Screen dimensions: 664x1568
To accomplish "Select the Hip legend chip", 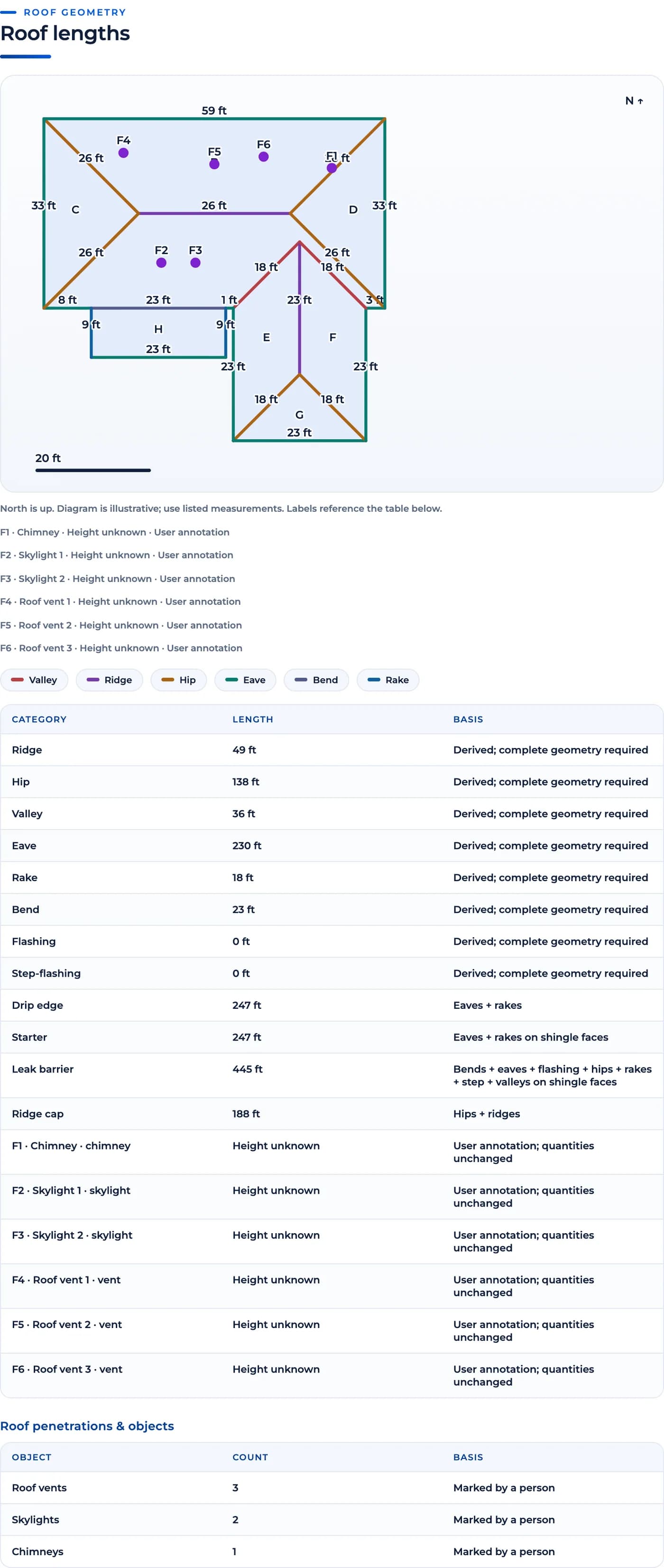I will [179, 680].
